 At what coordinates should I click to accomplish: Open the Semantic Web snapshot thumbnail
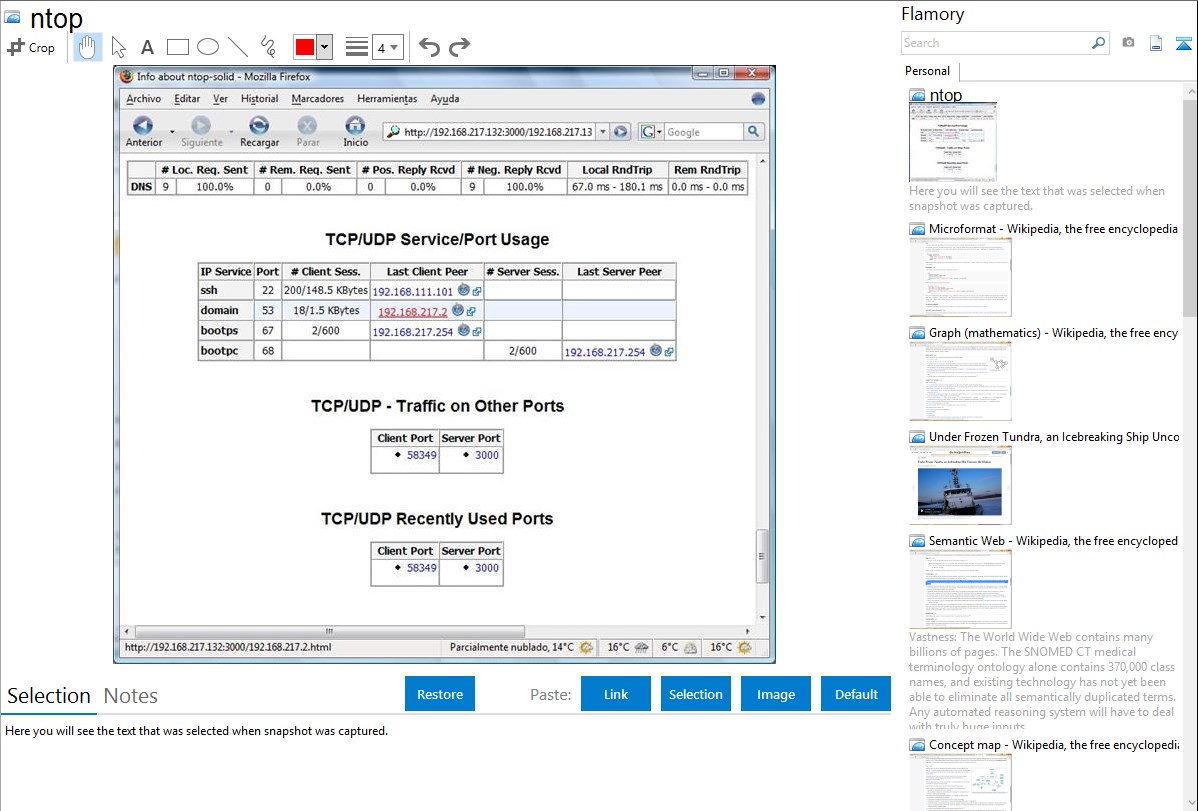(960, 588)
